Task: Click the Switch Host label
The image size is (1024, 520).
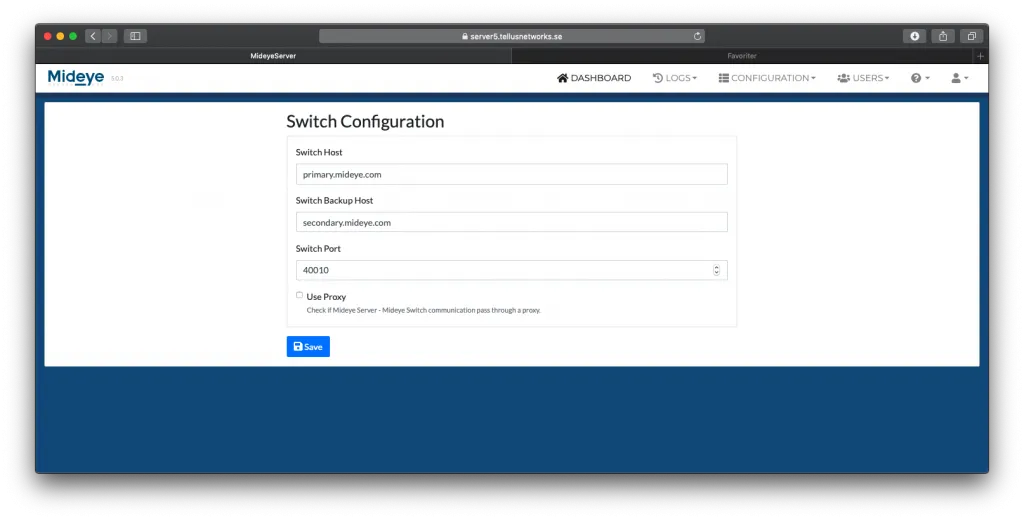Action: pyautogui.click(x=319, y=152)
